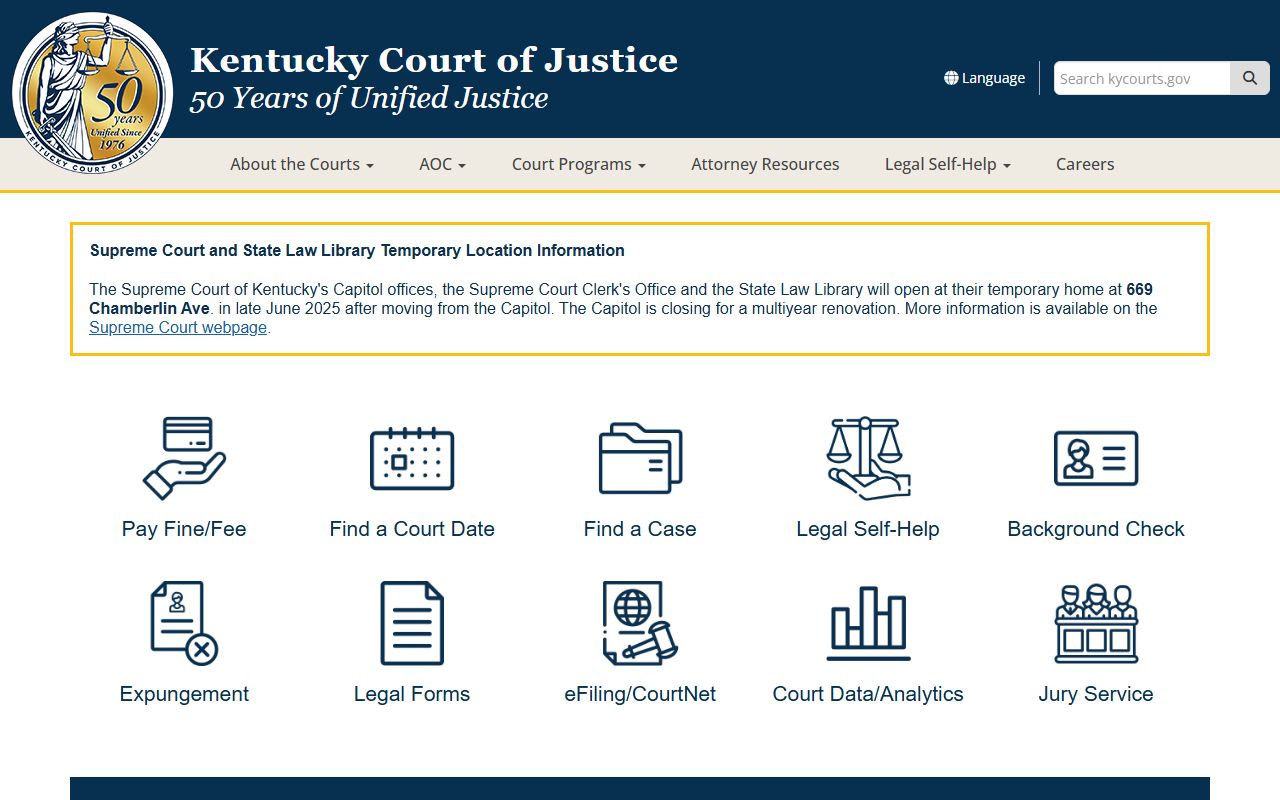Viewport: 1280px width, 800px height.
Task: Open the AOC dropdown menu
Action: 442,164
